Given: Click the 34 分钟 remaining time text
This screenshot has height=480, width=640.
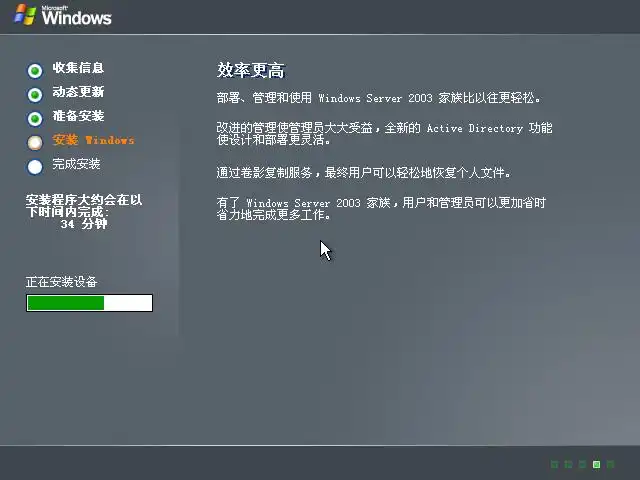Looking at the screenshot, I should 84,224.
